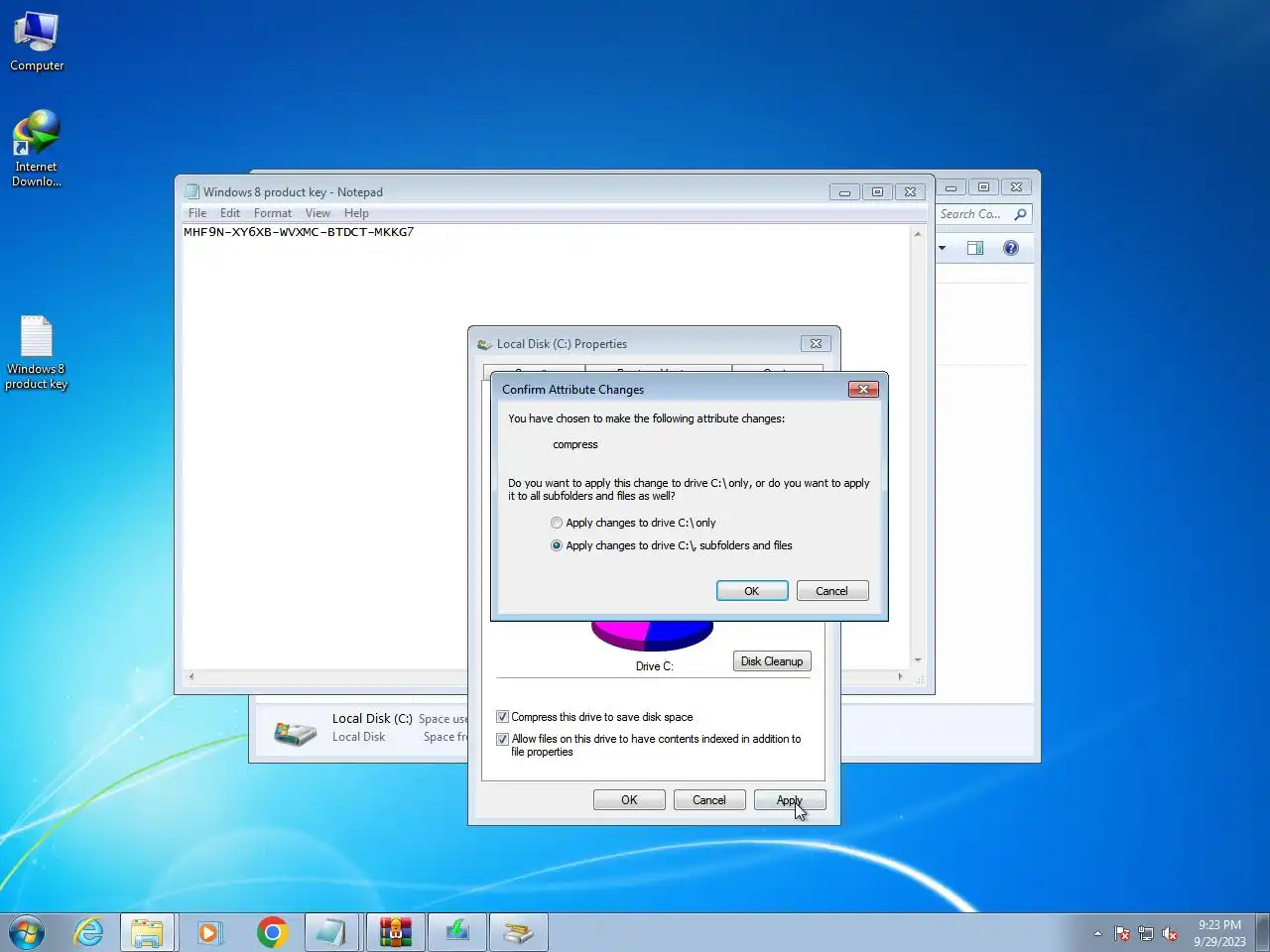
Task: Open the Notepad Format menu
Action: coord(273,213)
